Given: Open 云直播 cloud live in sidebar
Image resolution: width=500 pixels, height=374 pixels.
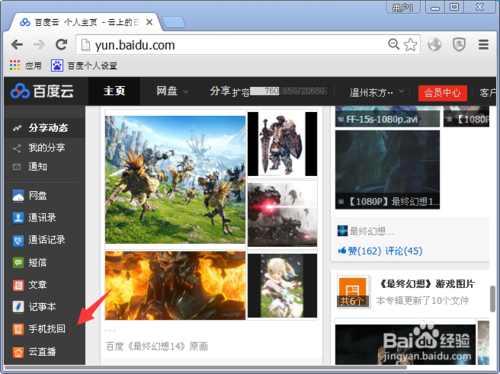Looking at the screenshot, I should 34,352.
